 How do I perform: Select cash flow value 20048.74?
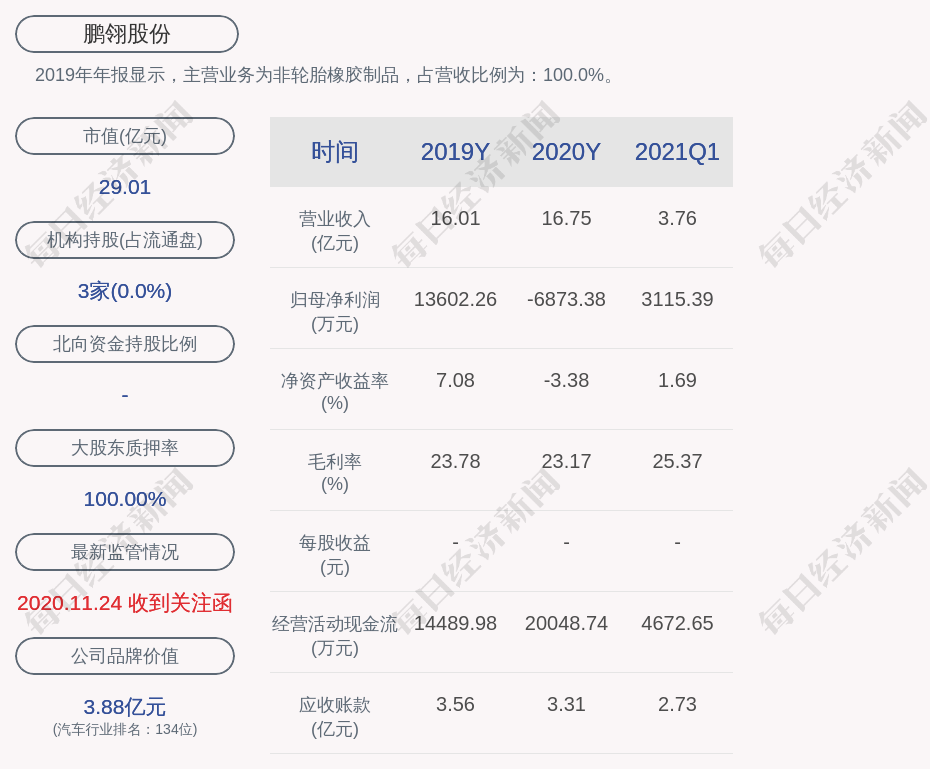tap(566, 623)
